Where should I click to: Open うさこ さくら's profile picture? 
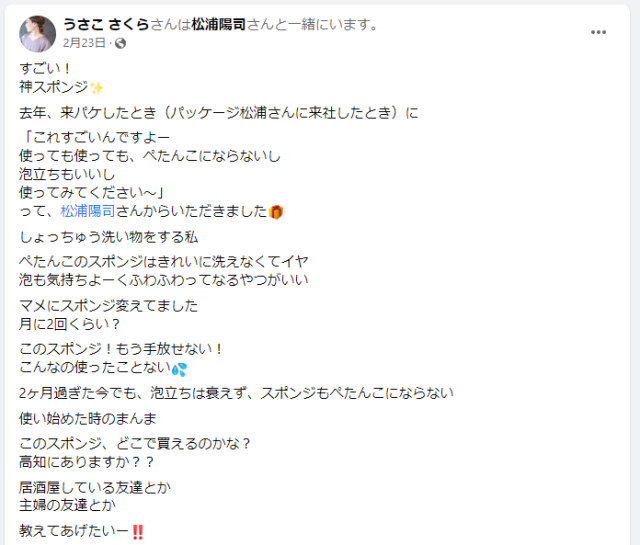38,34
